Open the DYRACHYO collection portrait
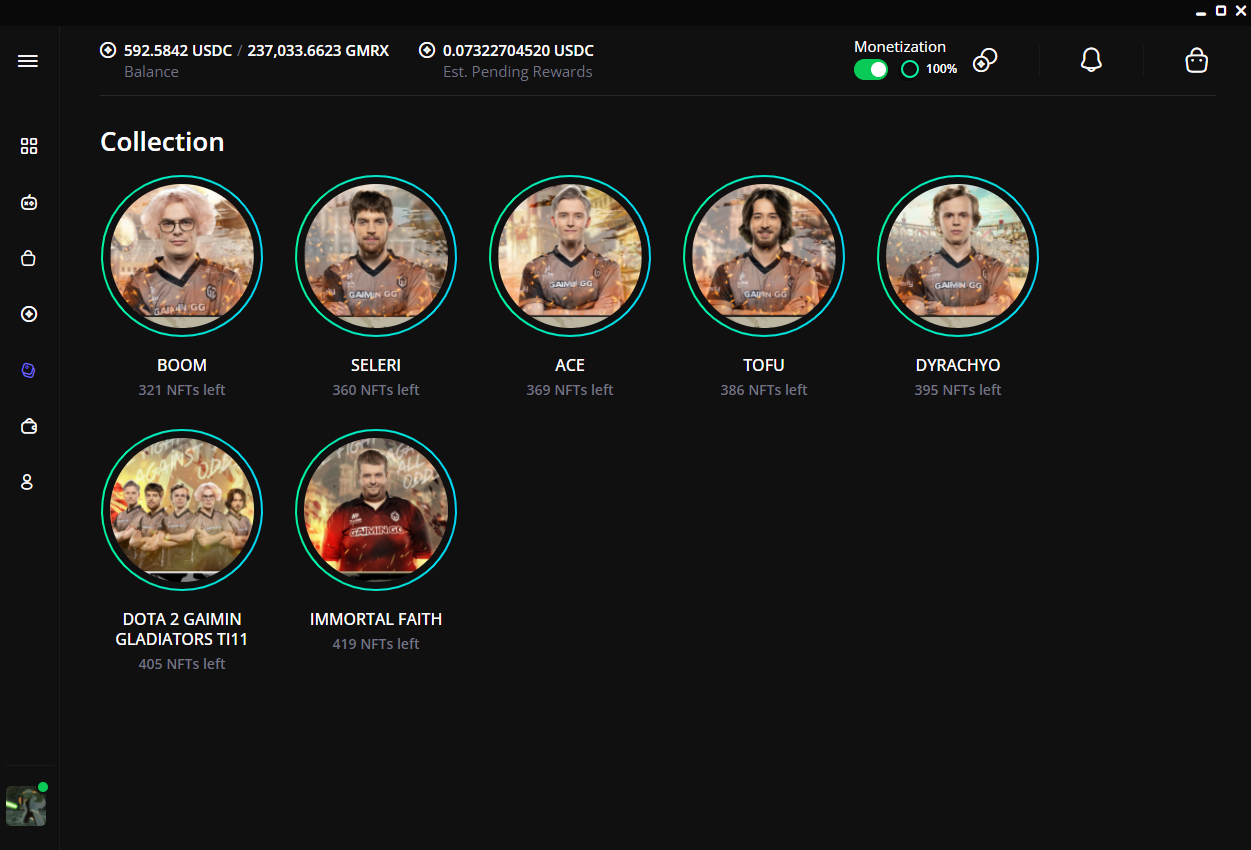 958,257
